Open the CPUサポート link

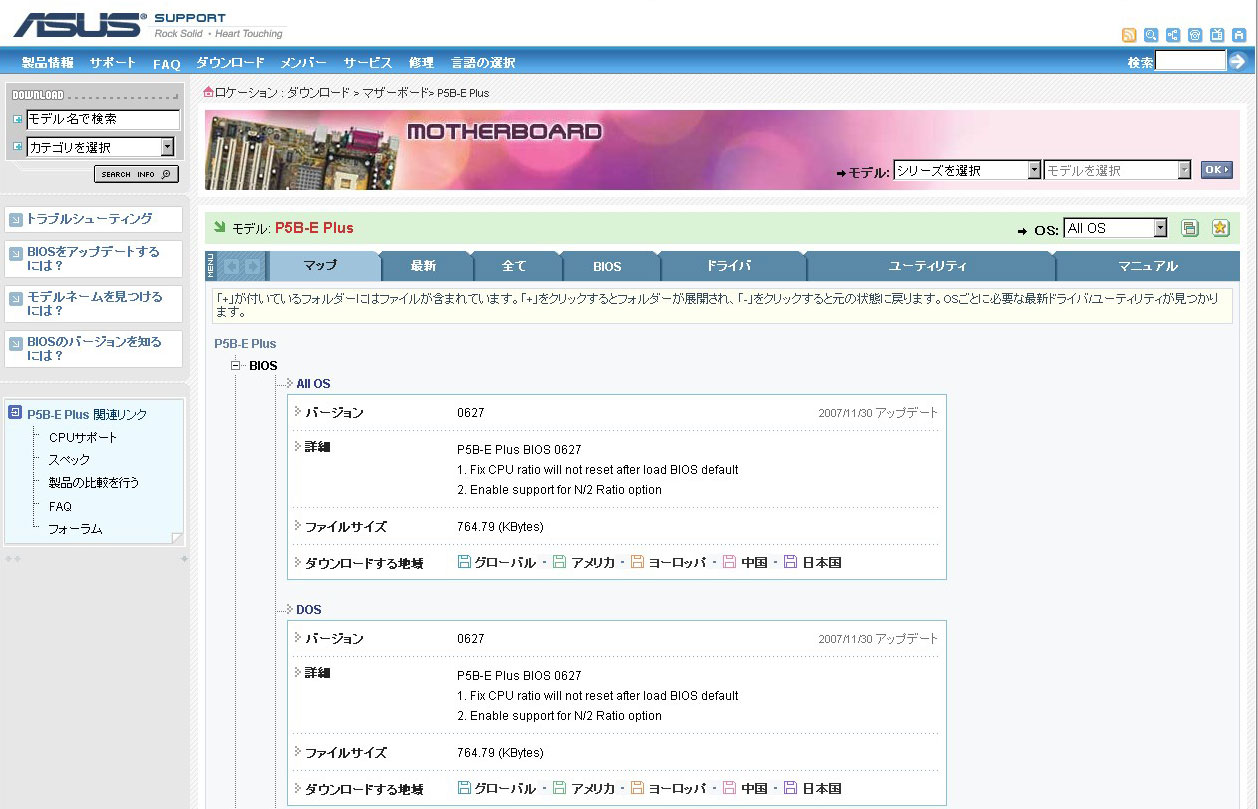click(x=83, y=438)
